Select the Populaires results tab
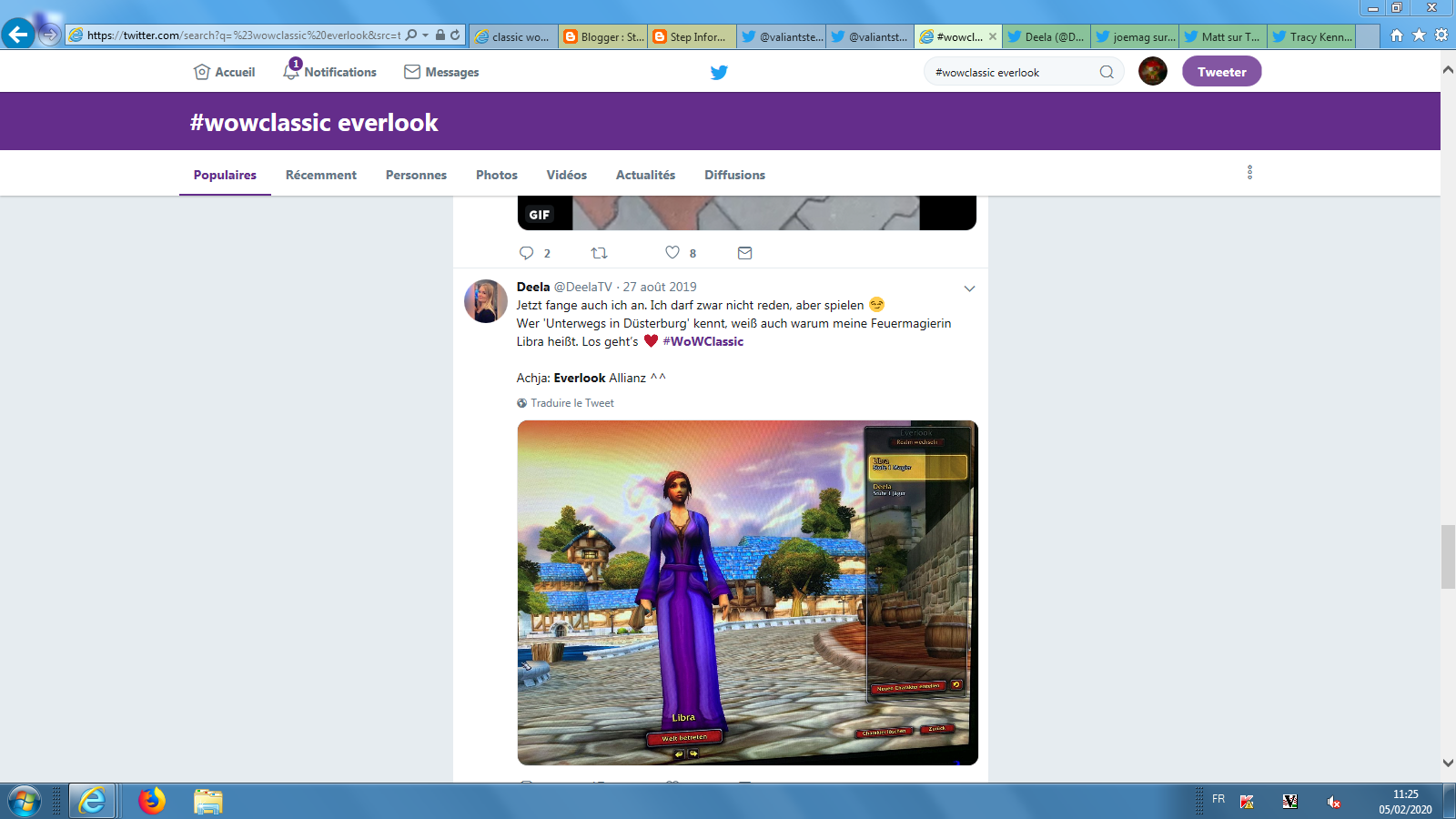The width and height of the screenshot is (1456, 819). click(x=225, y=175)
